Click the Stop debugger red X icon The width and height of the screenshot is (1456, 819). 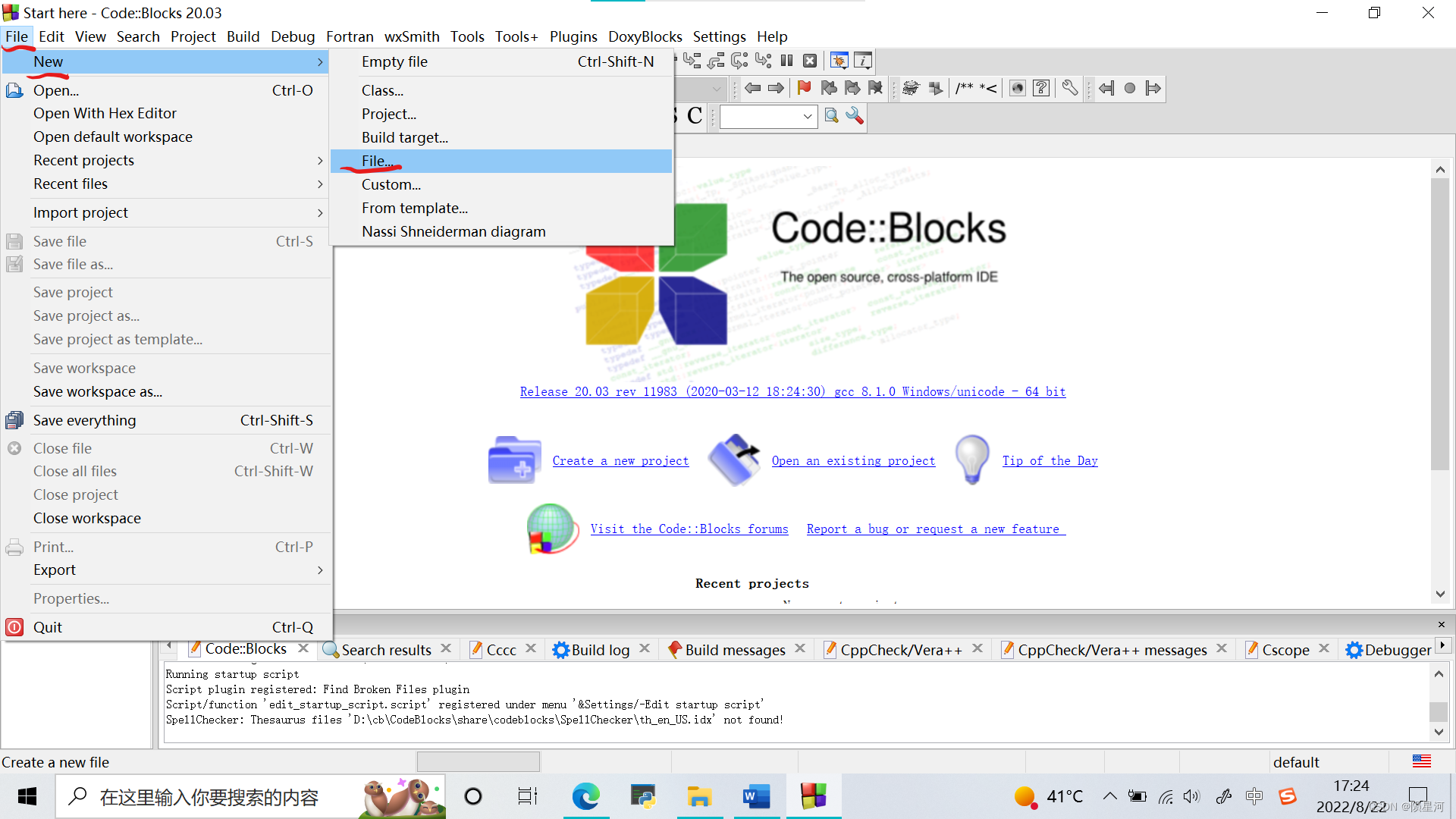pos(810,61)
